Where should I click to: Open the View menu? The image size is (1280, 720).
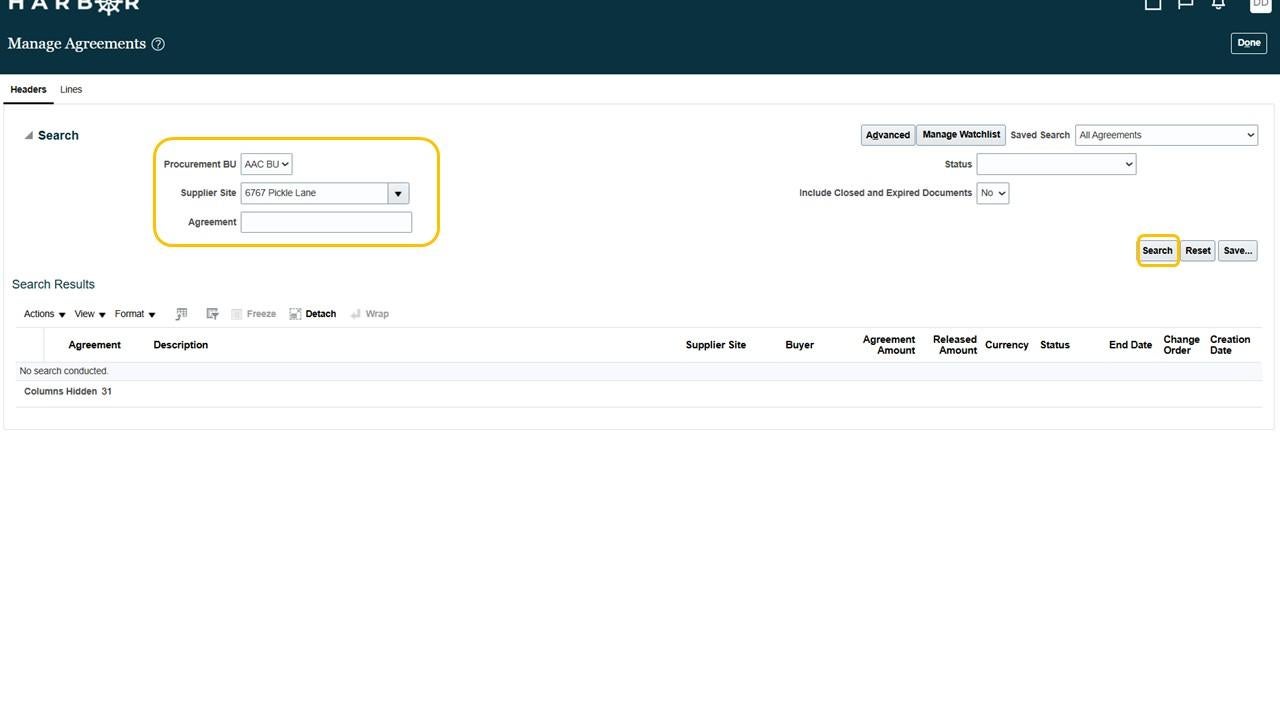pos(90,314)
